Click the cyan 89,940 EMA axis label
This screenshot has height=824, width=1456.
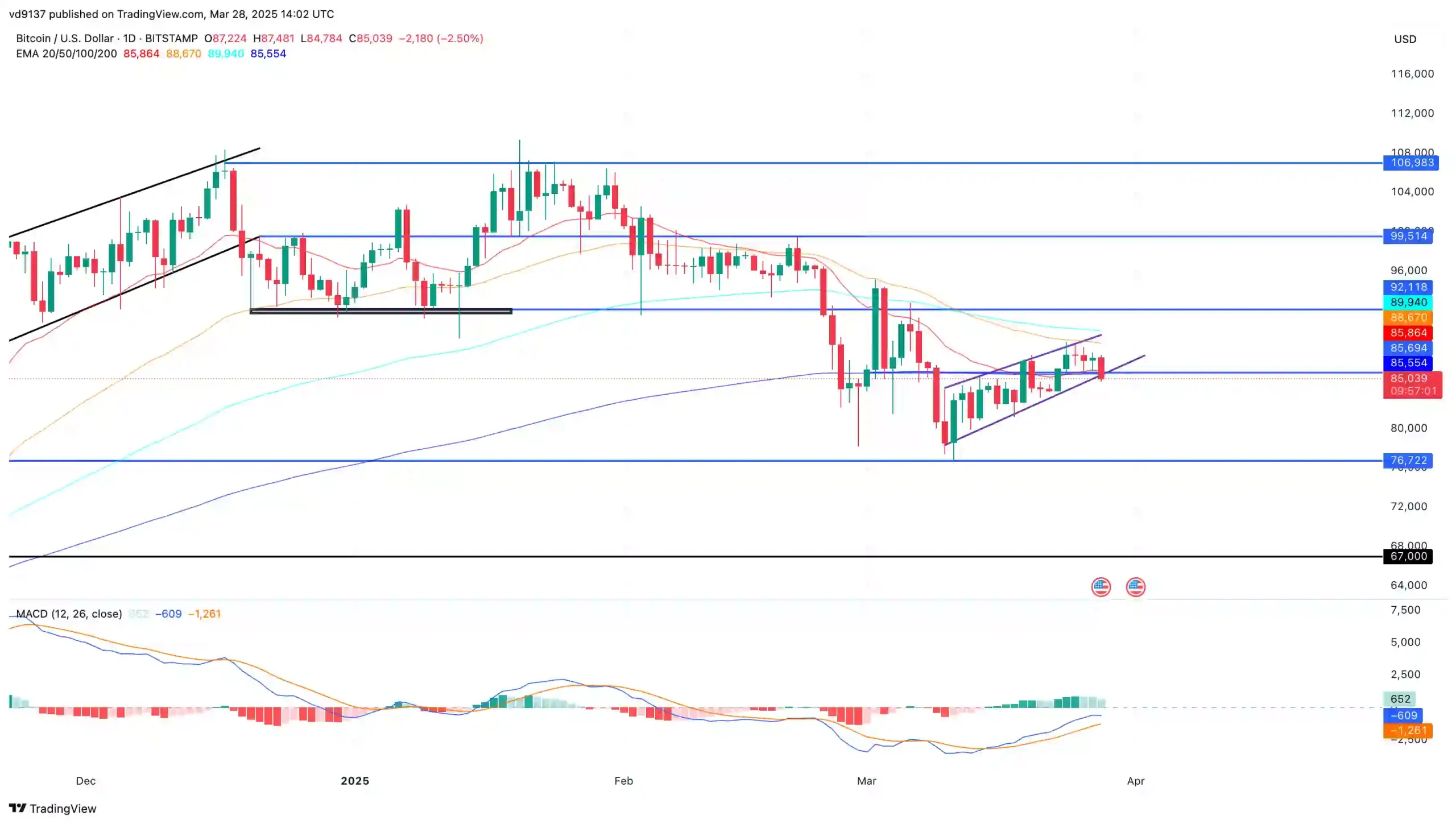click(1407, 303)
